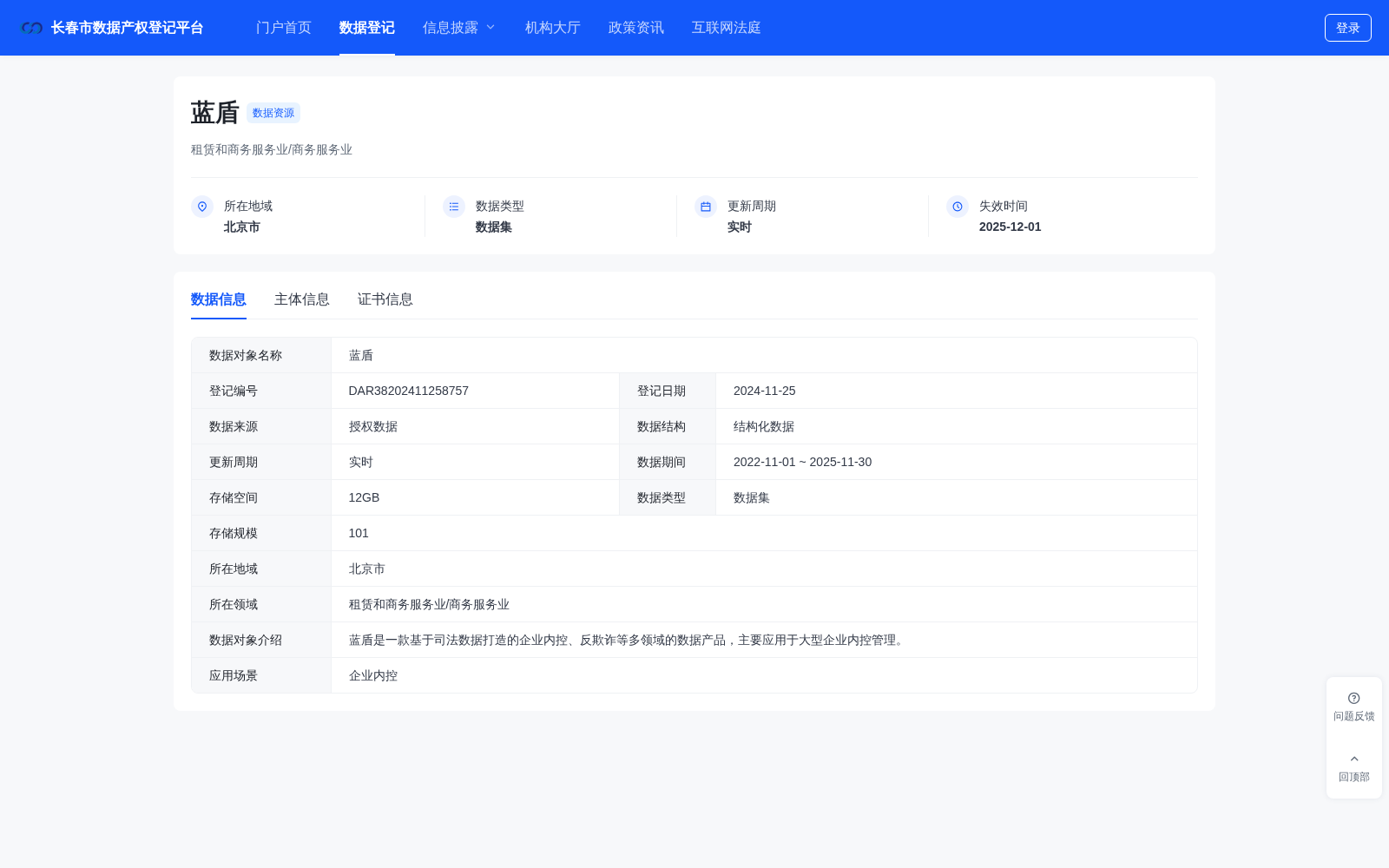
Task: Click the 登录 button
Action: point(1348,28)
